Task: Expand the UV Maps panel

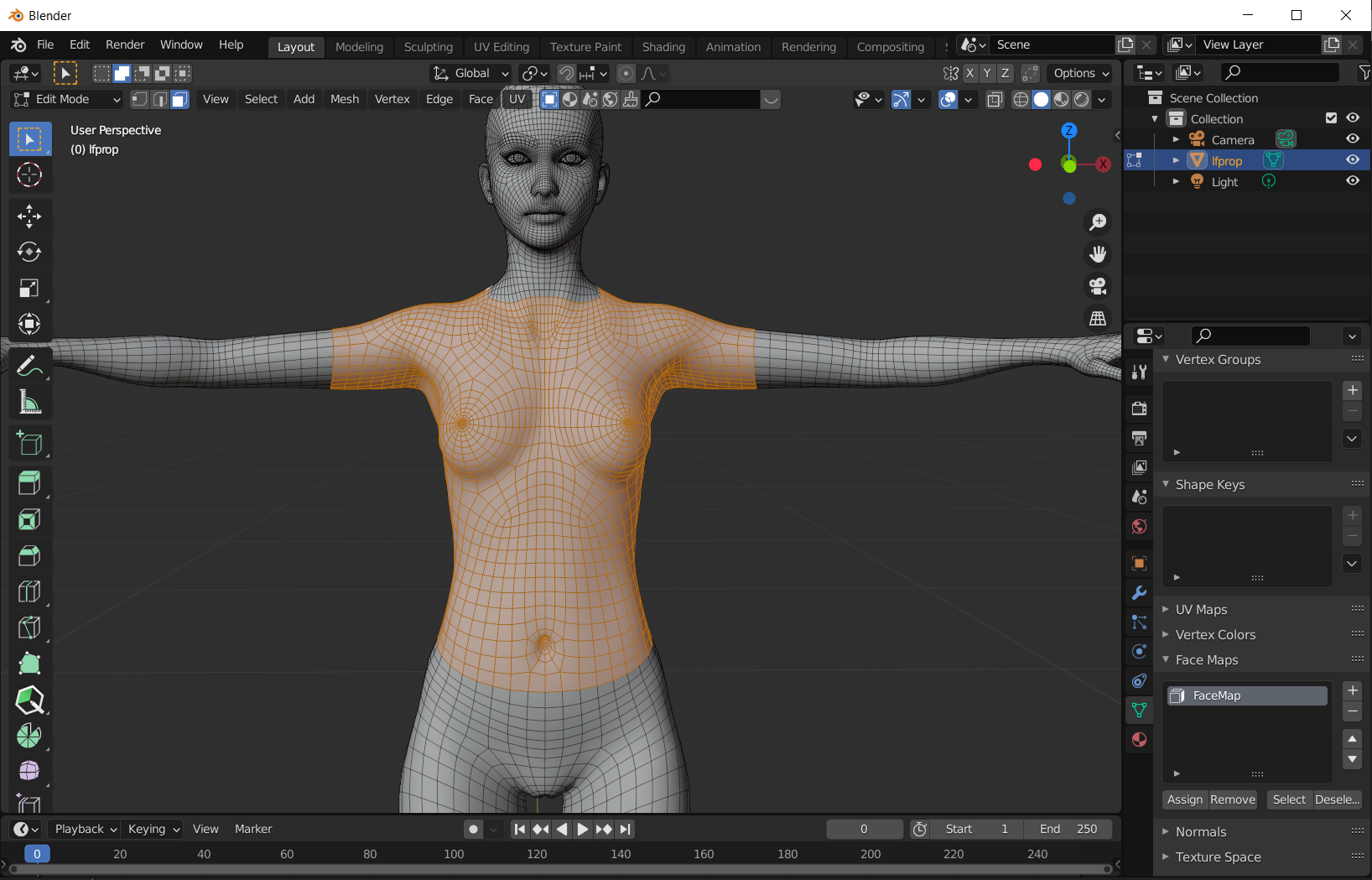Action: pos(1201,609)
